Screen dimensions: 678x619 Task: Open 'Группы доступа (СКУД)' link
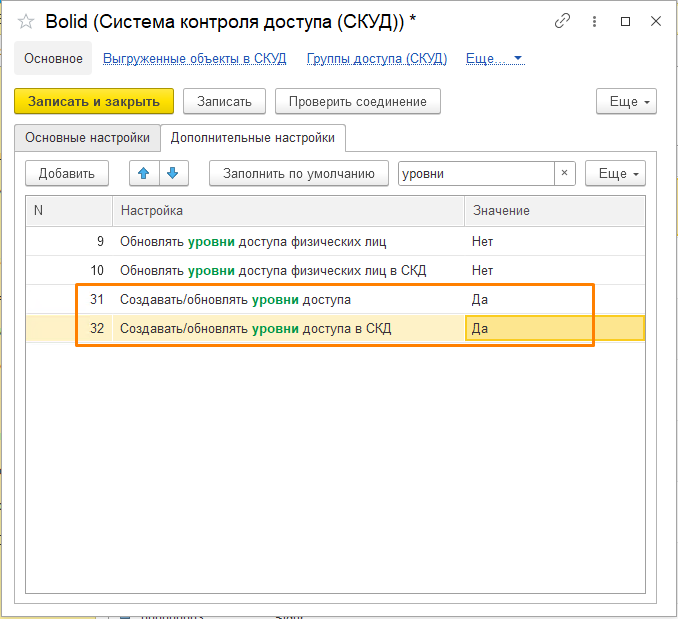tap(377, 59)
